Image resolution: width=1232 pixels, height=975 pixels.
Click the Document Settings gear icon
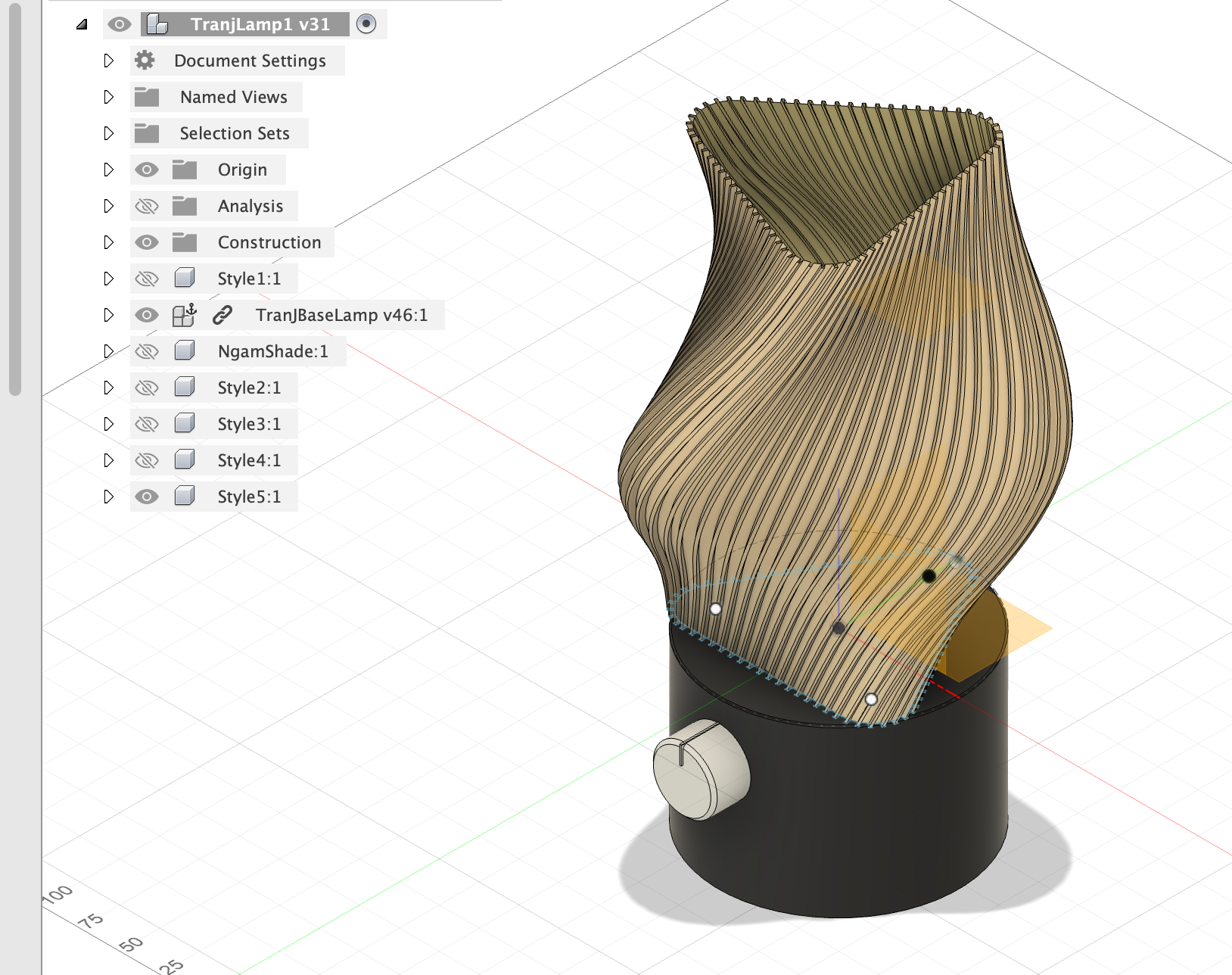pyautogui.click(x=145, y=61)
